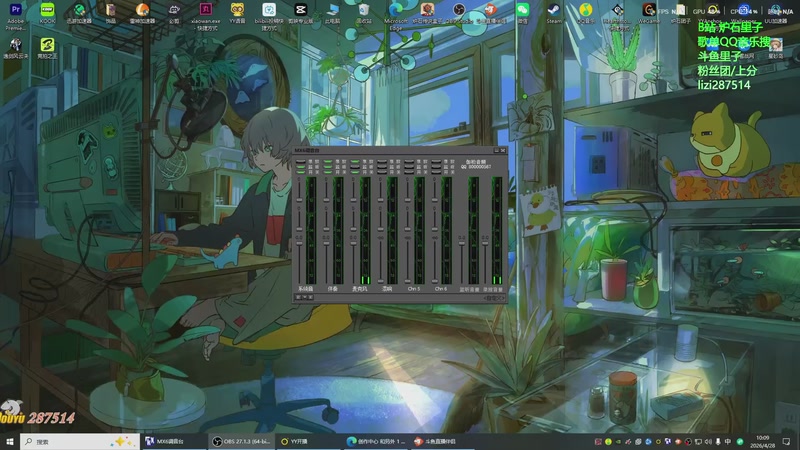Toggle top indicator switch on 麦克风 channel
800x450 pixels.
(x=355, y=162)
